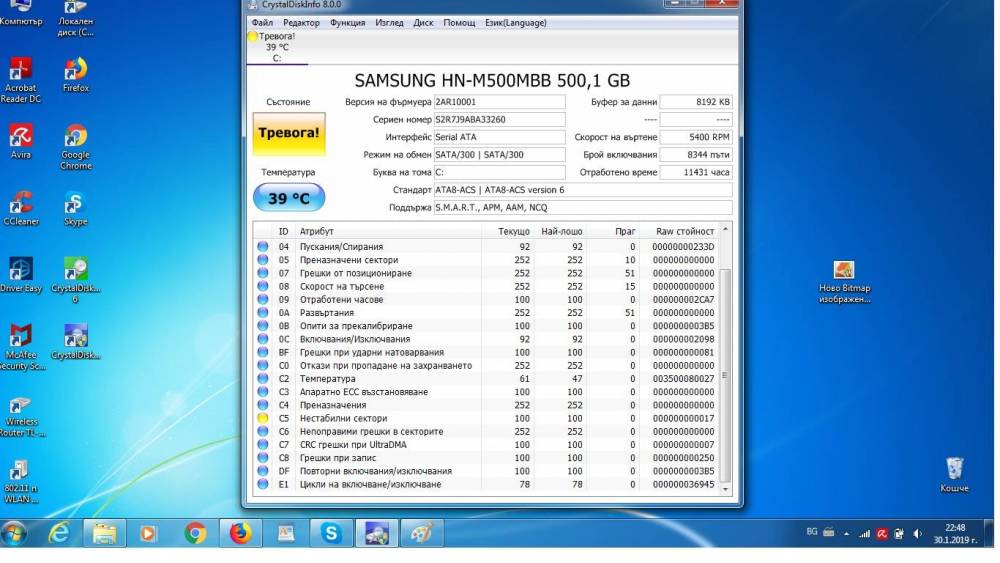The width and height of the screenshot is (1000, 563).
Task: Open the Wireless Router TL desktop shortcut
Action: [x=20, y=414]
